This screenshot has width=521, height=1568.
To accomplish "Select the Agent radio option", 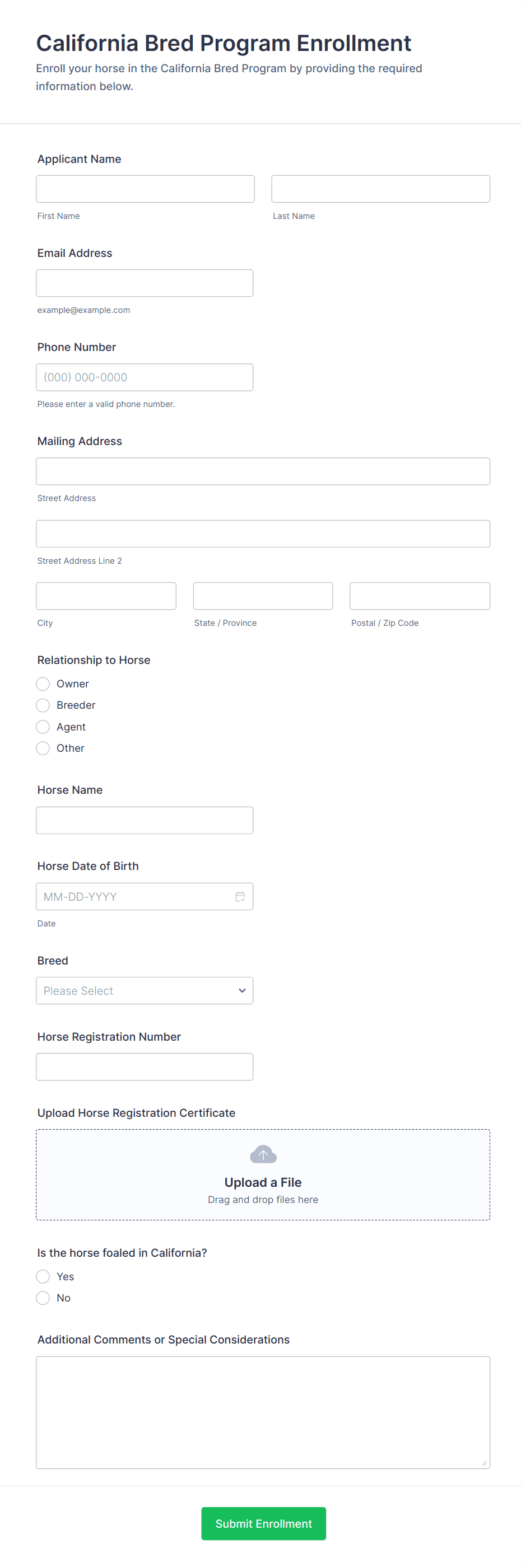I will click(43, 727).
